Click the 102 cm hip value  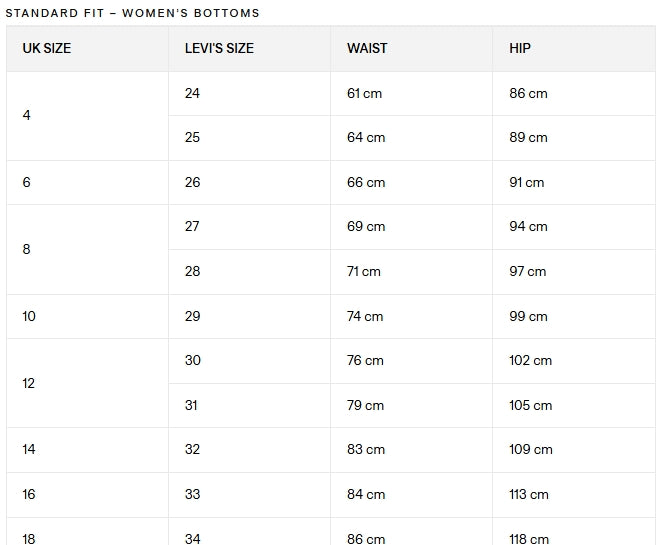click(x=530, y=361)
